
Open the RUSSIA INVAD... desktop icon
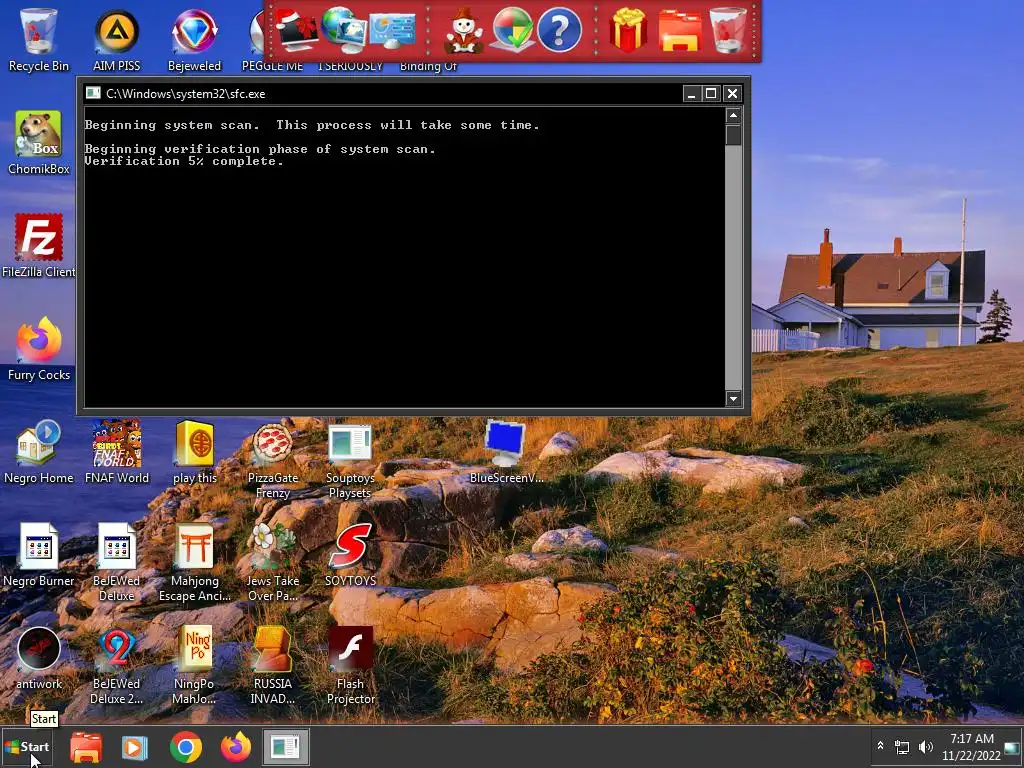click(272, 665)
